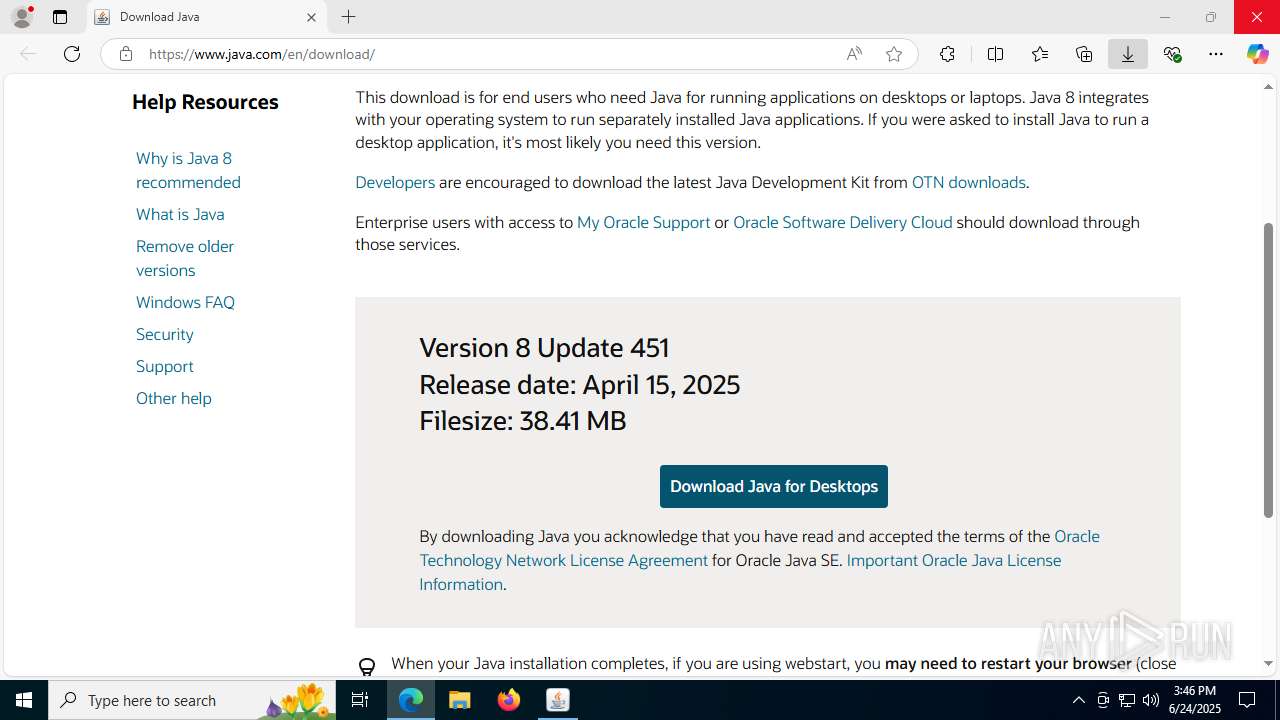Follow the OTN downloads link
Viewport: 1280px width, 720px height.
(x=968, y=182)
